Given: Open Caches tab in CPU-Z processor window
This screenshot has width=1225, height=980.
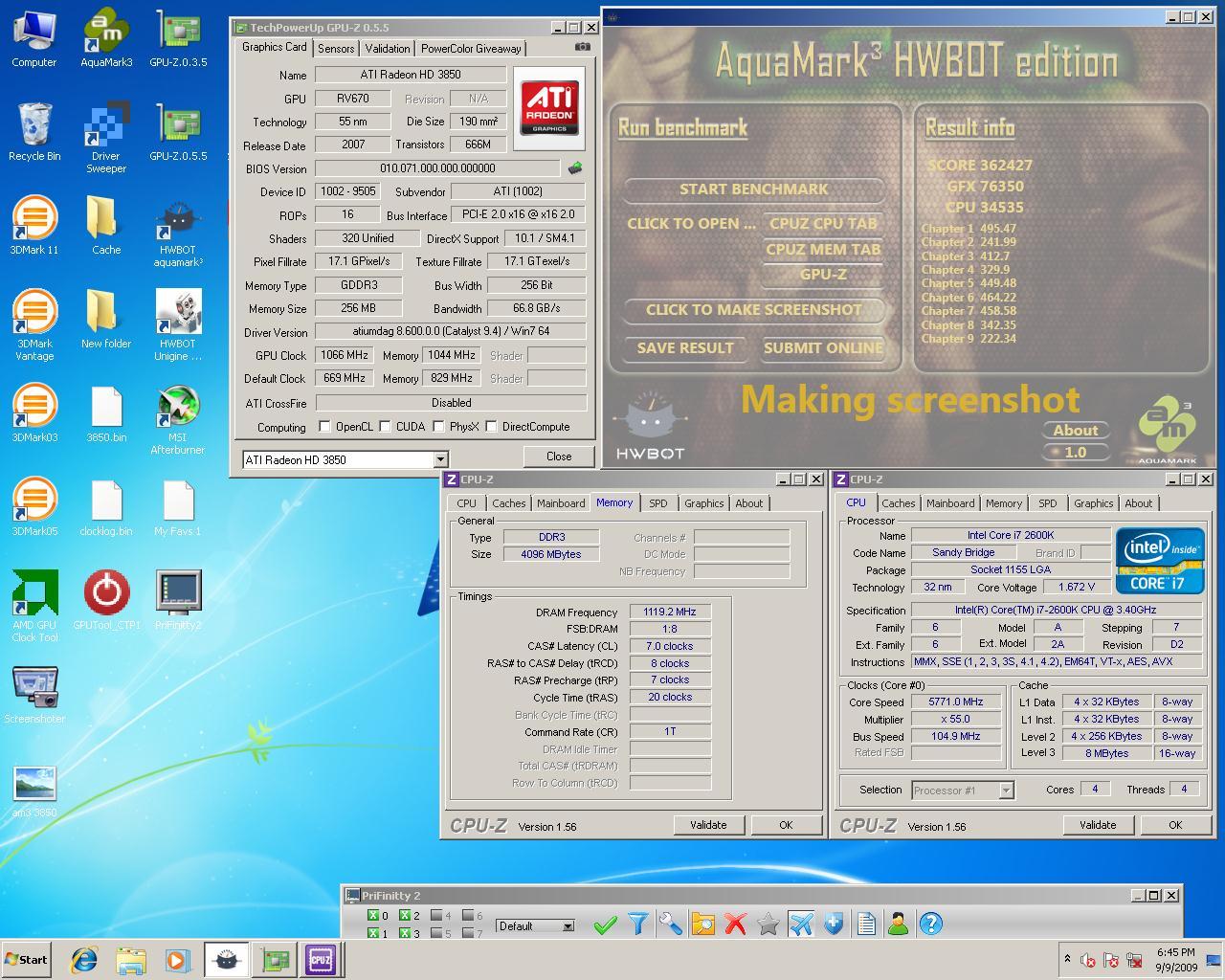Looking at the screenshot, I should pyautogui.click(x=899, y=503).
